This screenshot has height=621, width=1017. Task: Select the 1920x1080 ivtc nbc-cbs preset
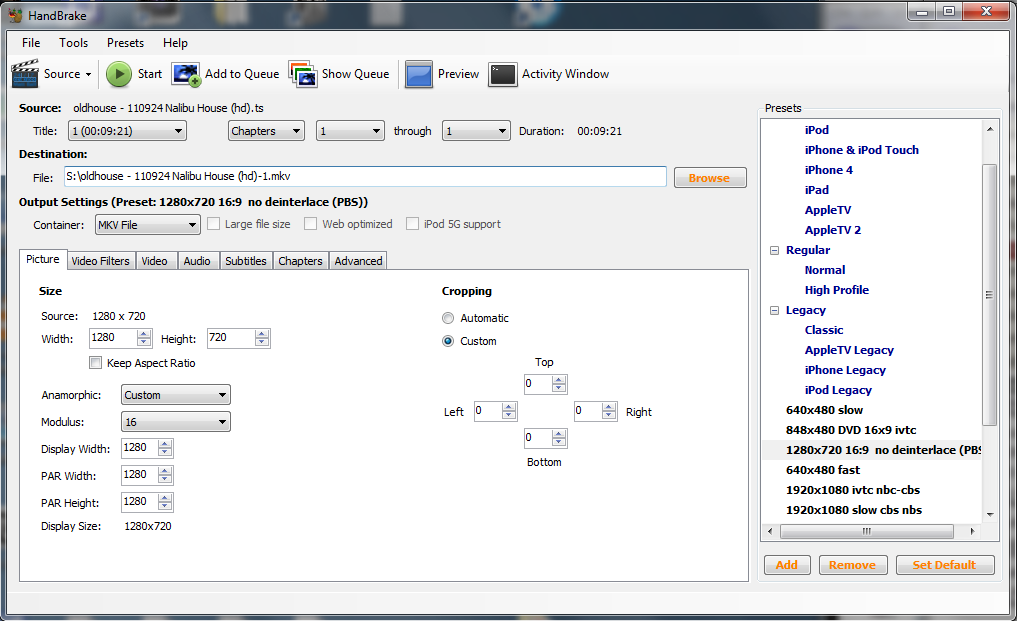853,490
